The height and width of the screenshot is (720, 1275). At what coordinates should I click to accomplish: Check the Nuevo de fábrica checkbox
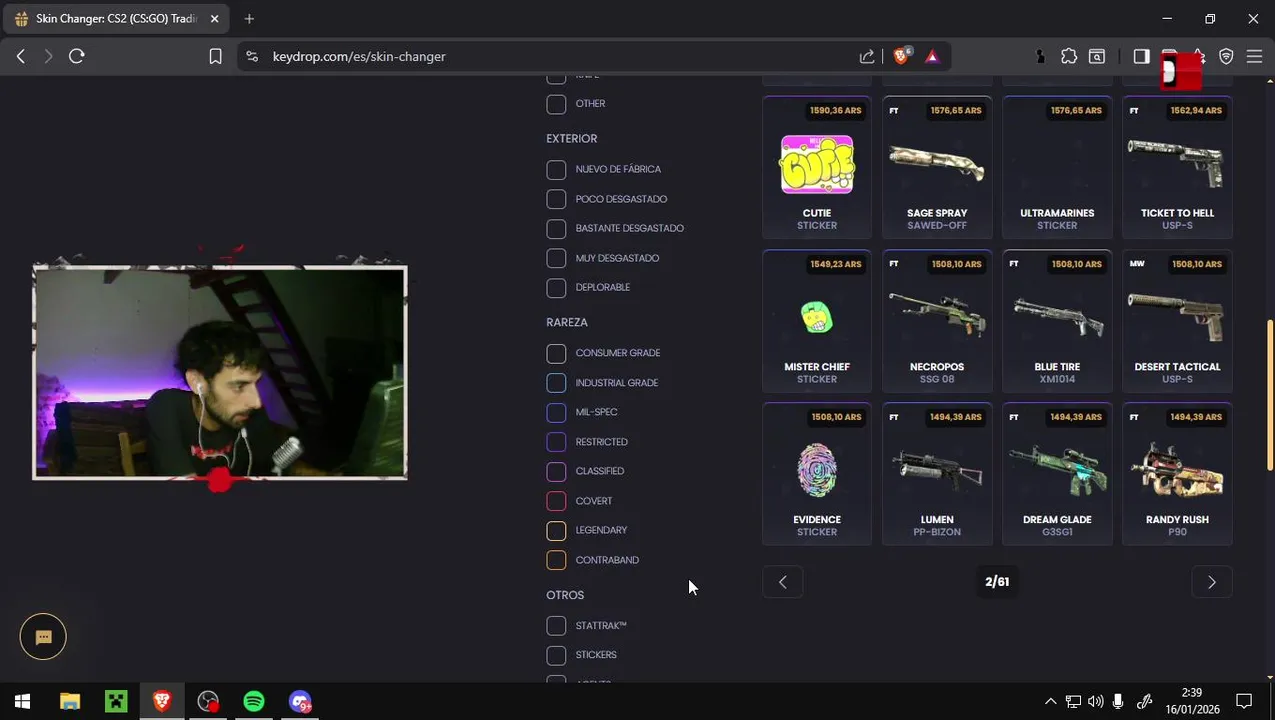(556, 170)
